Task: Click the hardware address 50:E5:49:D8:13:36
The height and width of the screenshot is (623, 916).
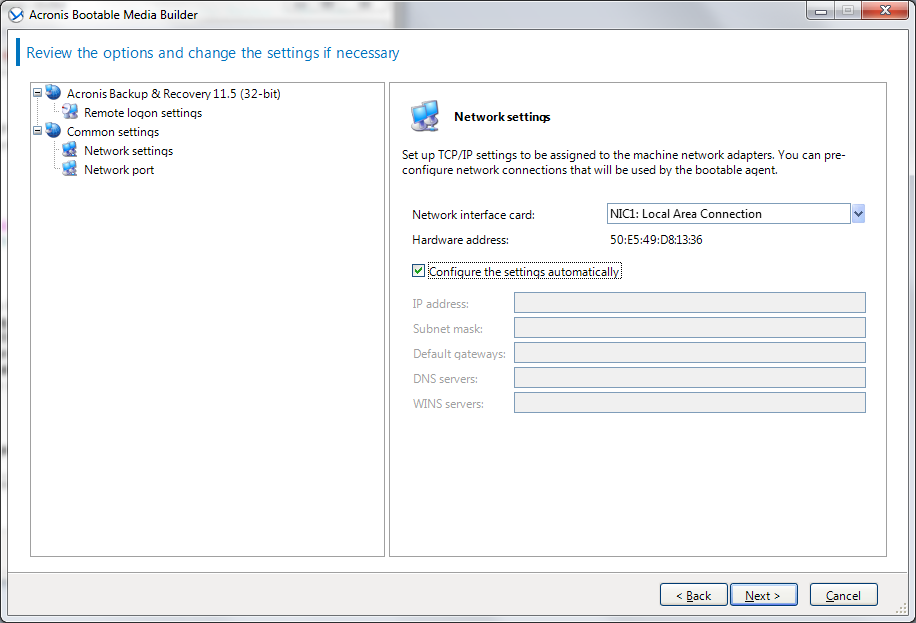Action: (656, 240)
